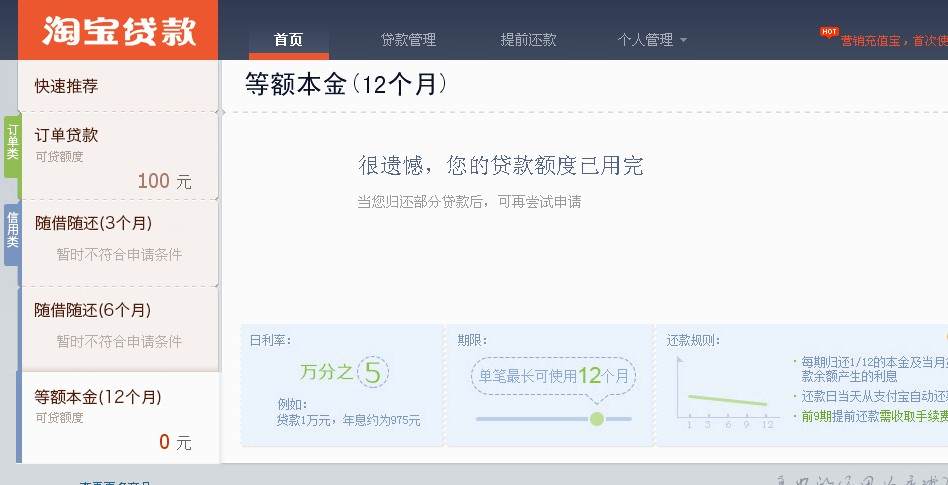Click the 100 元 credit amount

(x=164, y=181)
